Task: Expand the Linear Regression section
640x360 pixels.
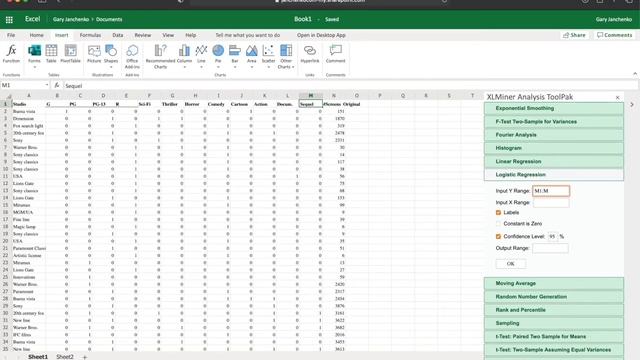Action: pyautogui.click(x=554, y=162)
